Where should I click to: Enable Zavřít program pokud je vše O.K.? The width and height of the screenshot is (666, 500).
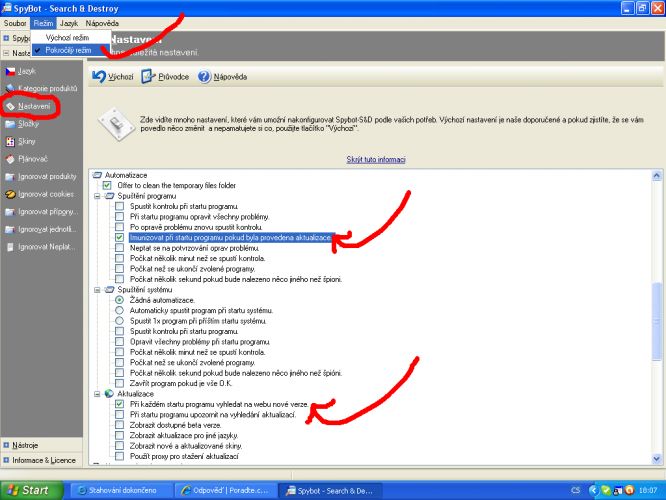[119, 383]
